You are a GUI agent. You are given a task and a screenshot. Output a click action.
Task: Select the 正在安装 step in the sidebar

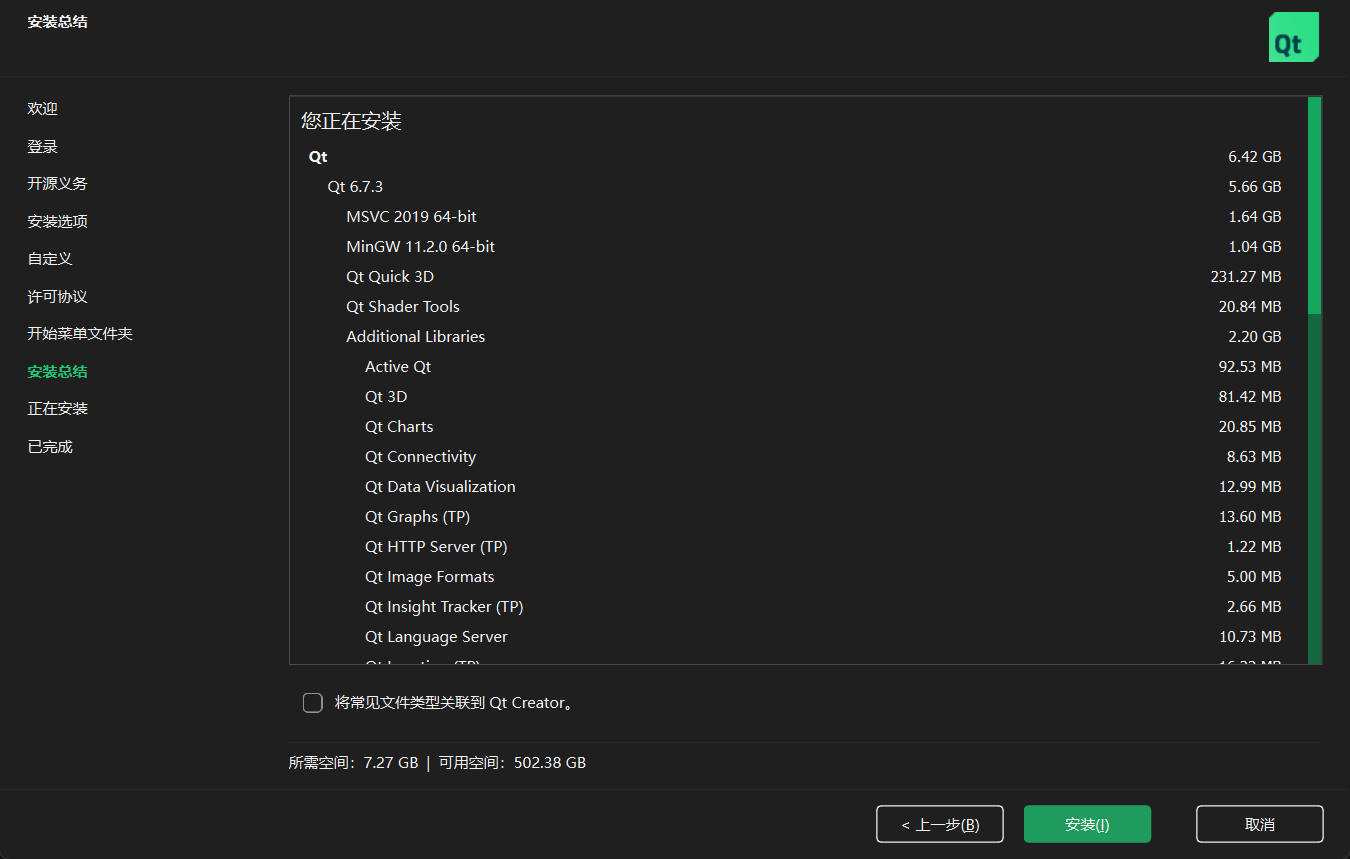58,409
